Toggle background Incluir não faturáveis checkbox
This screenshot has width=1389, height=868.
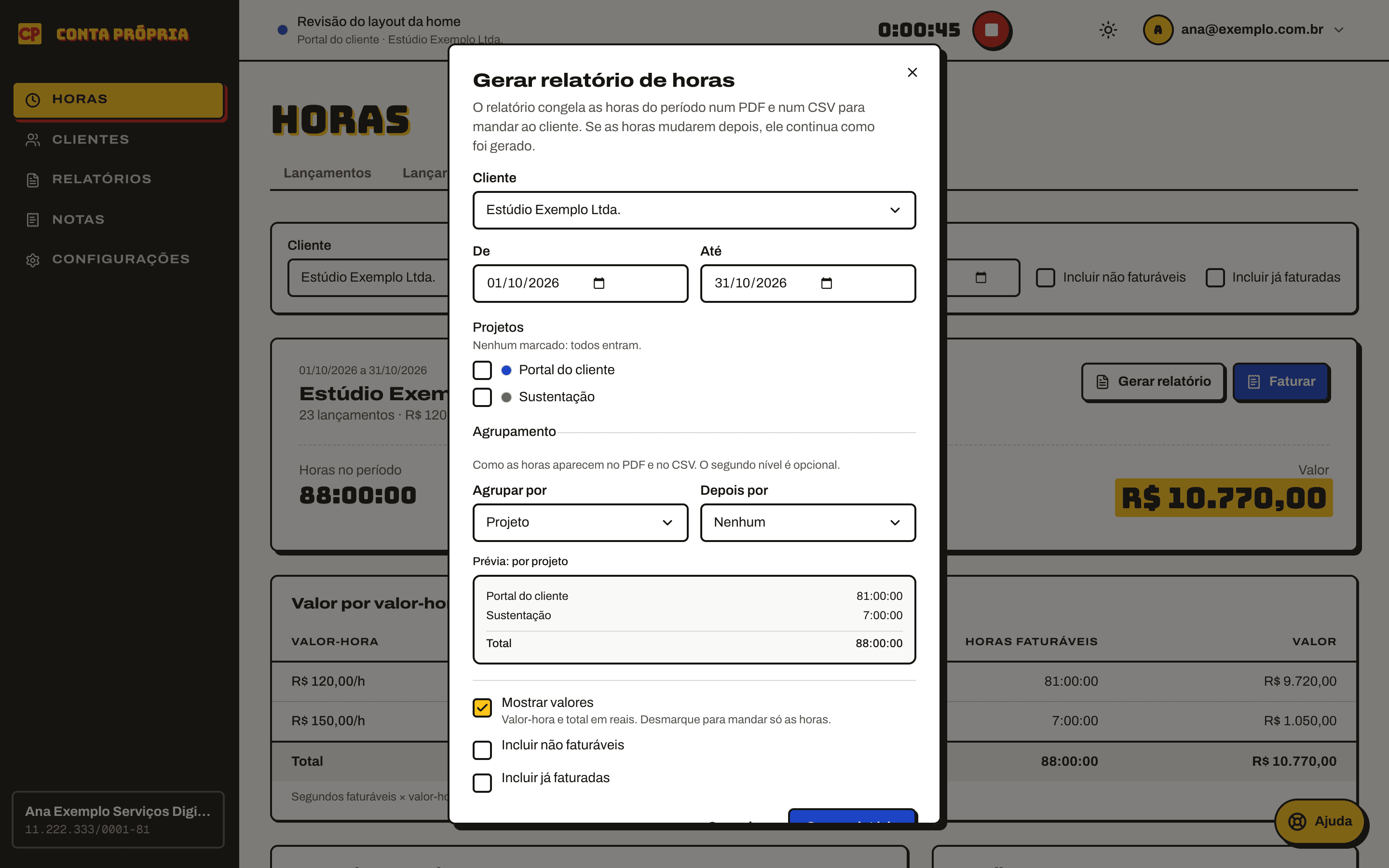(1045, 278)
